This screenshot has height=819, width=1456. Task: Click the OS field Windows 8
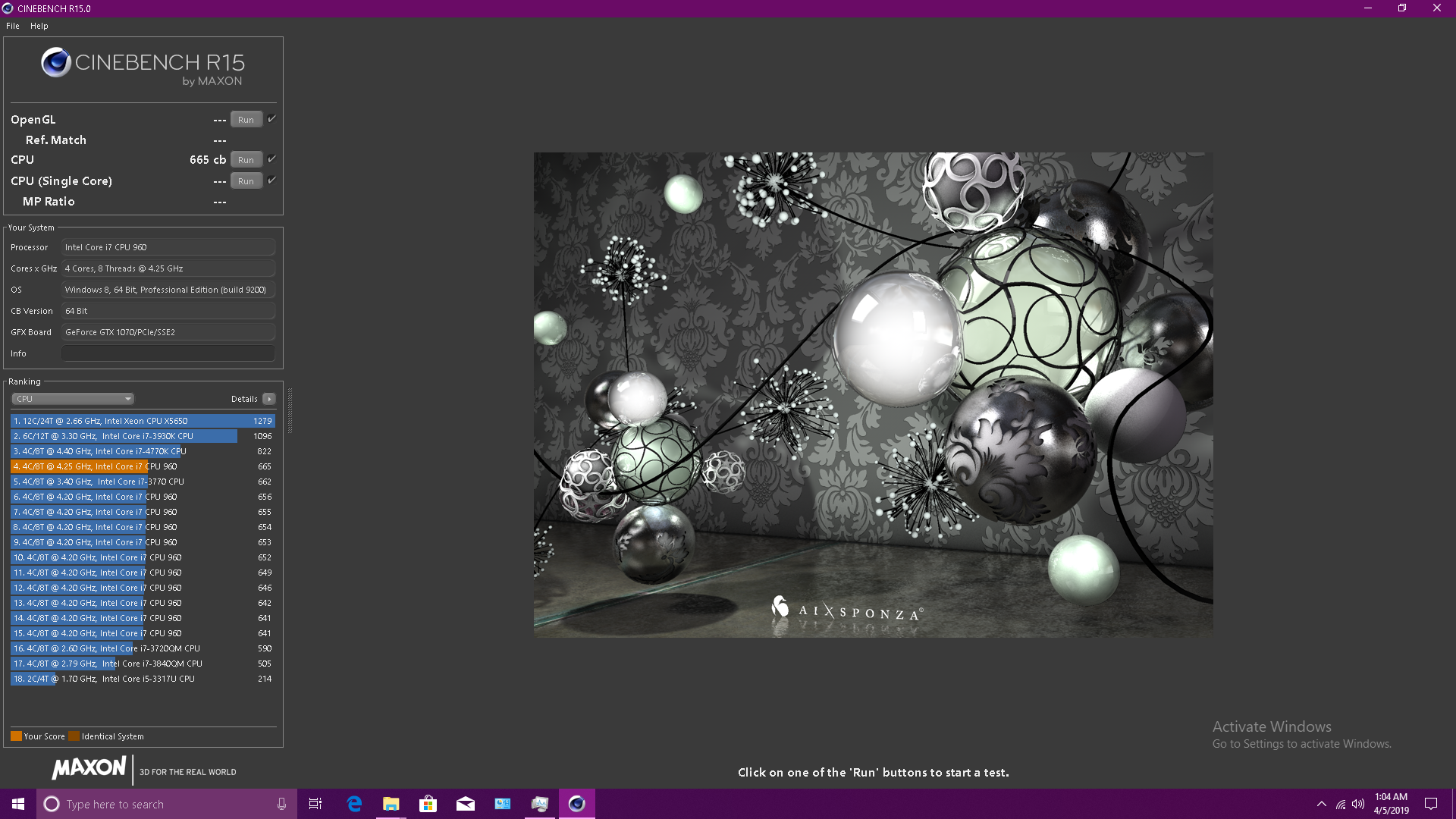point(168,290)
